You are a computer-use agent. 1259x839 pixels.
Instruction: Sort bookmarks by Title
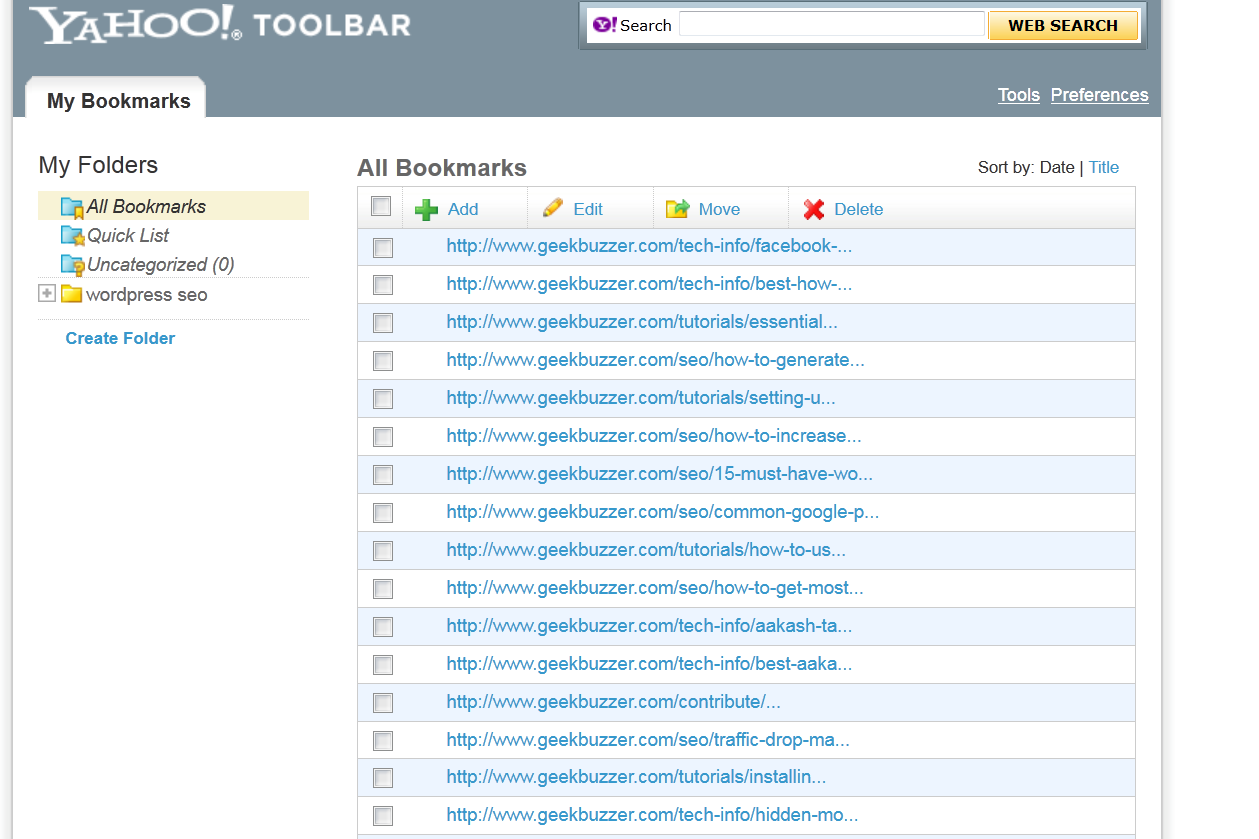[1104, 167]
